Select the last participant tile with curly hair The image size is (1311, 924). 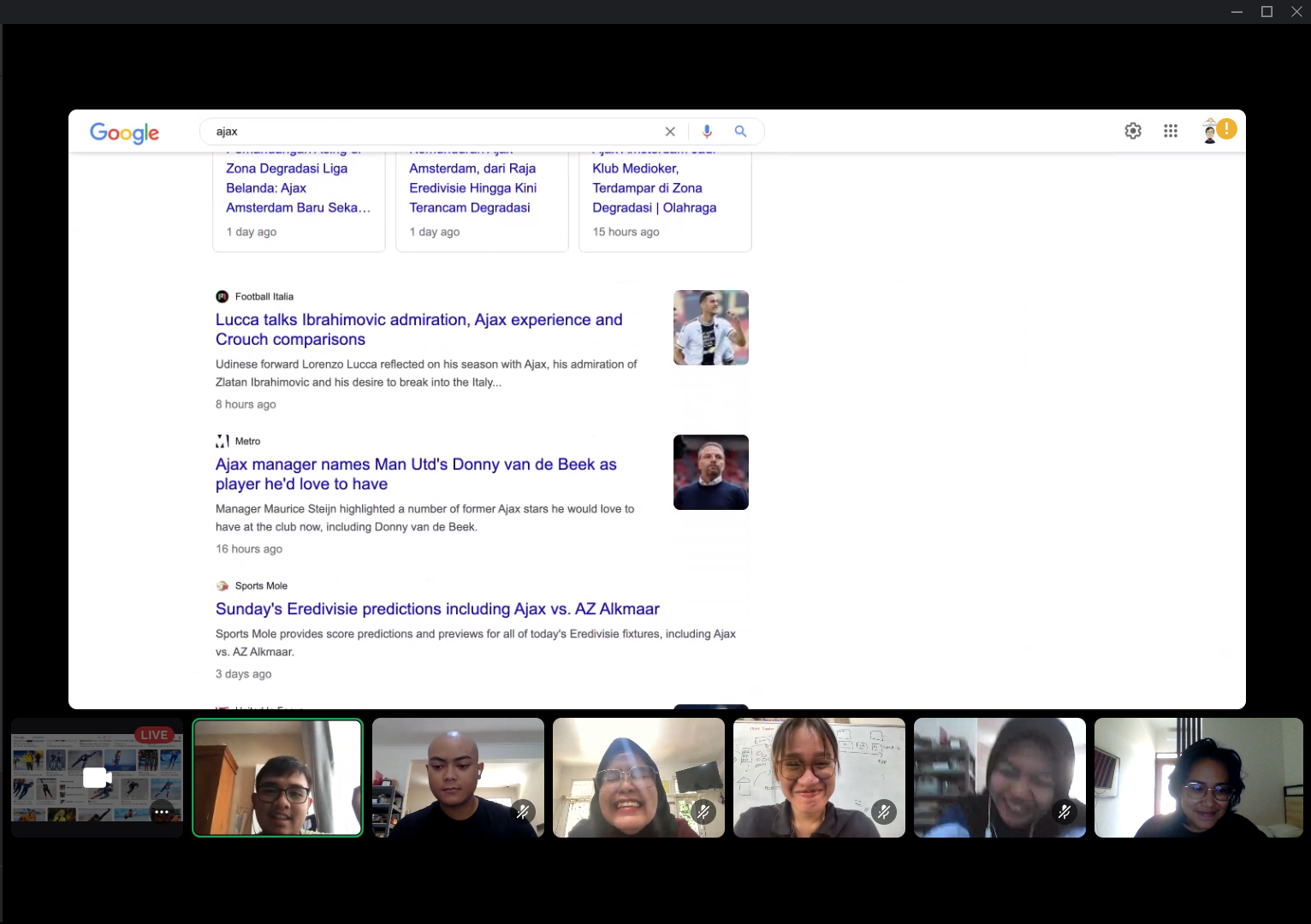(1198, 778)
